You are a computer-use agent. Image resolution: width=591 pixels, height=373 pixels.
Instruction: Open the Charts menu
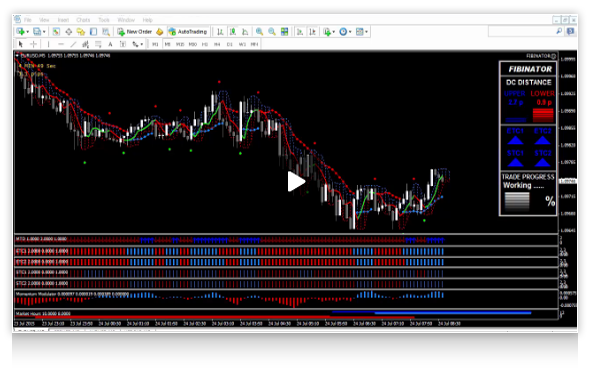point(83,20)
